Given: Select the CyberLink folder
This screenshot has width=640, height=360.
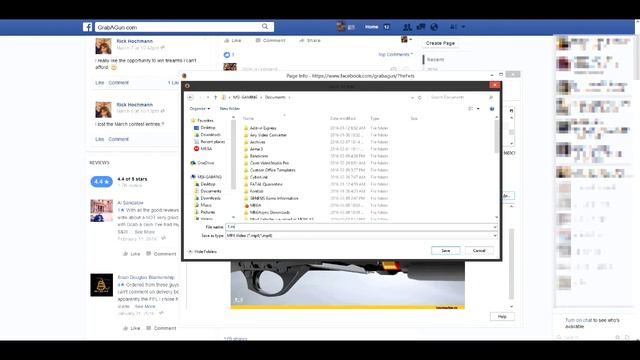Looking at the screenshot, I should click(258, 177).
